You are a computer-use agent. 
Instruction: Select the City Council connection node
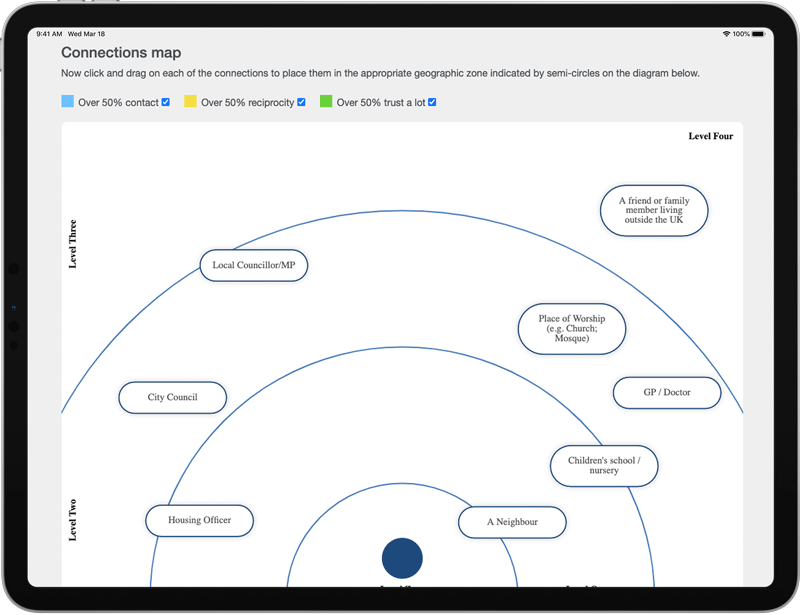(172, 398)
